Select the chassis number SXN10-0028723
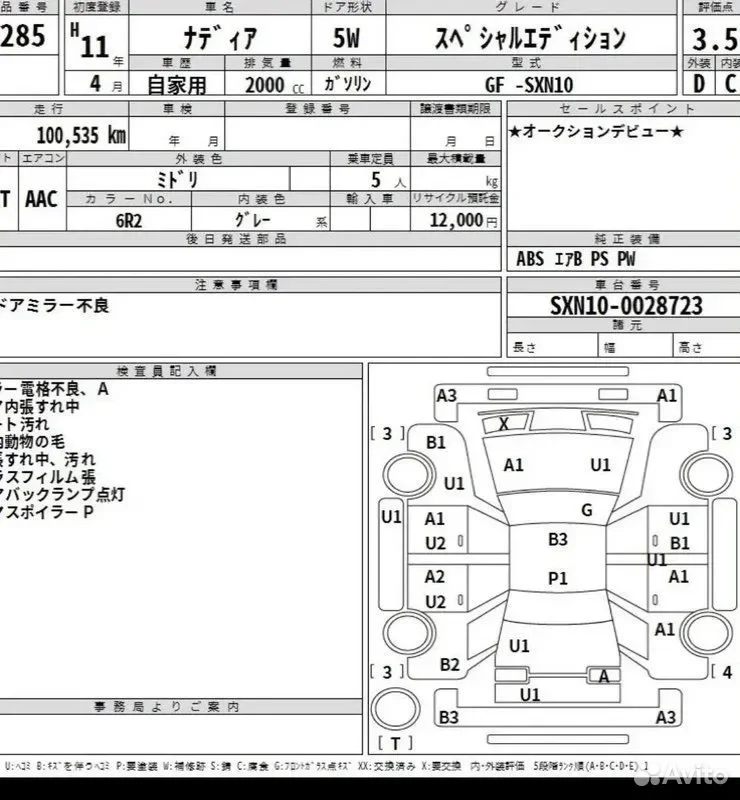Image resolution: width=740 pixels, height=800 pixels. click(x=626, y=306)
